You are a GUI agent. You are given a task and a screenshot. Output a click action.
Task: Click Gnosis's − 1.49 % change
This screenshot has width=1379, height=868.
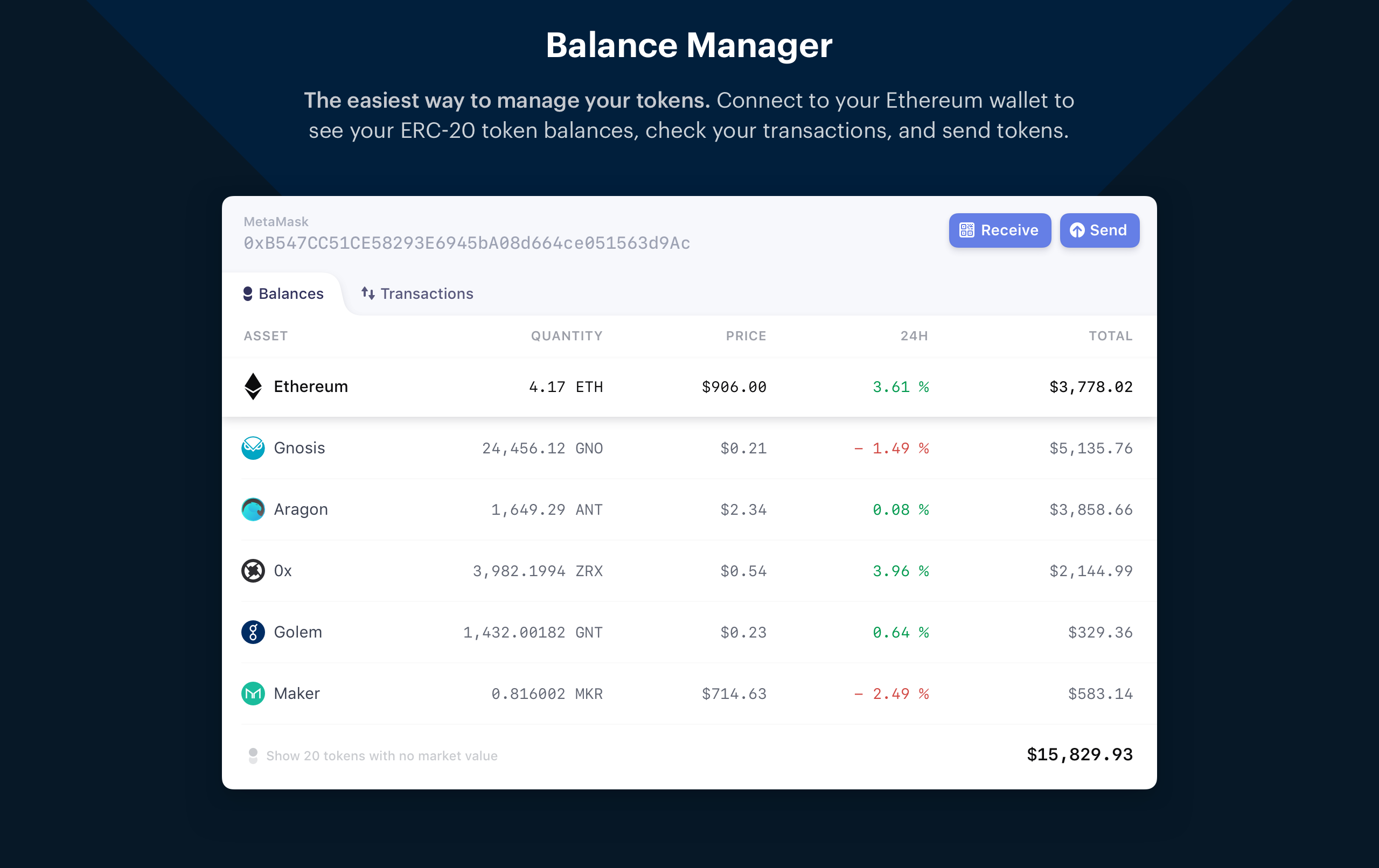tap(891, 449)
